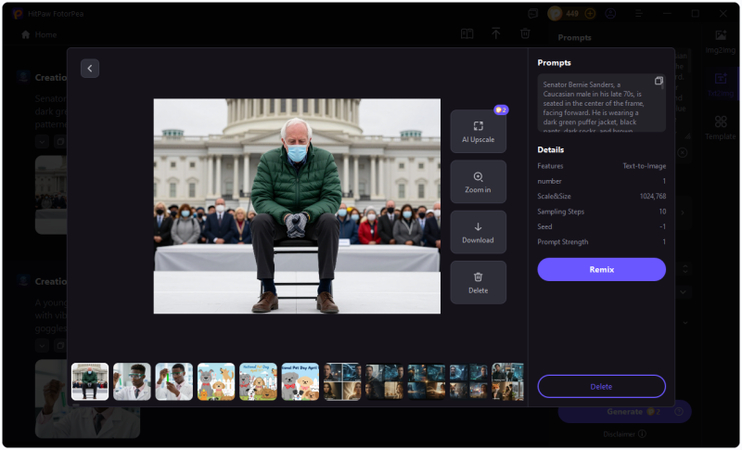
Task: Select the fourth collage thumbnail
Action: coord(469,381)
